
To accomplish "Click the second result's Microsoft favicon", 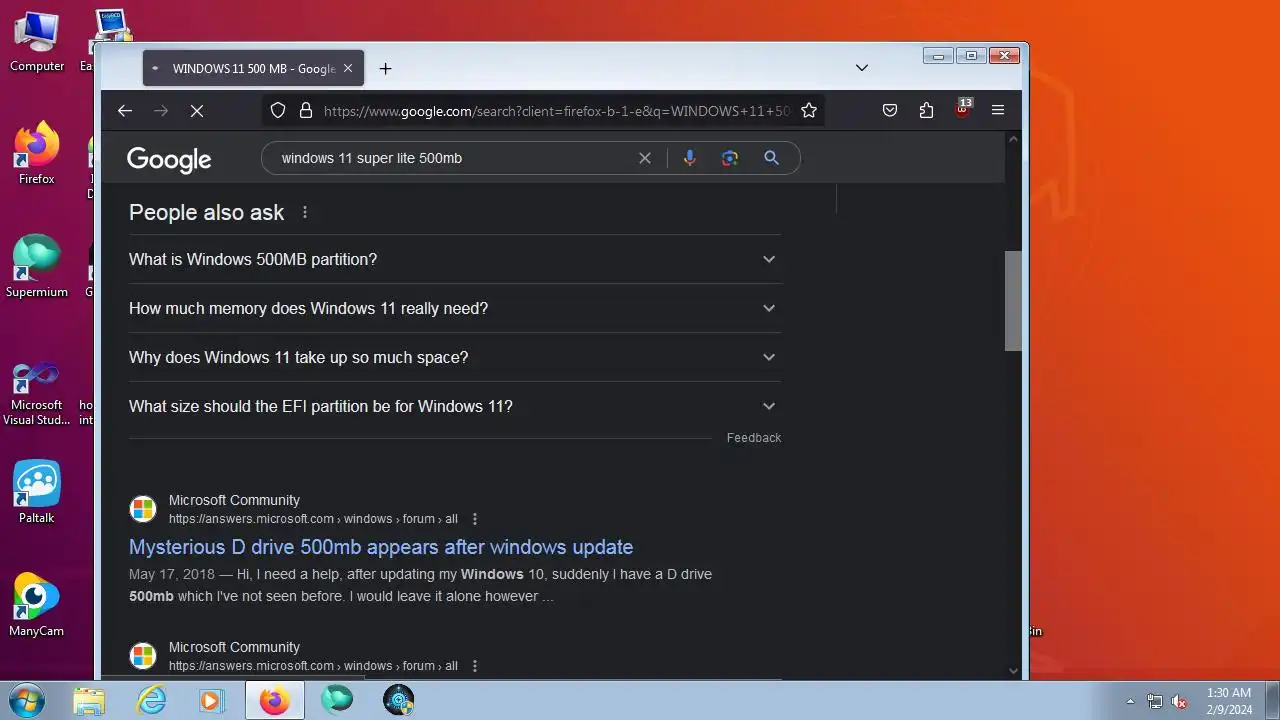I will click(x=143, y=656).
